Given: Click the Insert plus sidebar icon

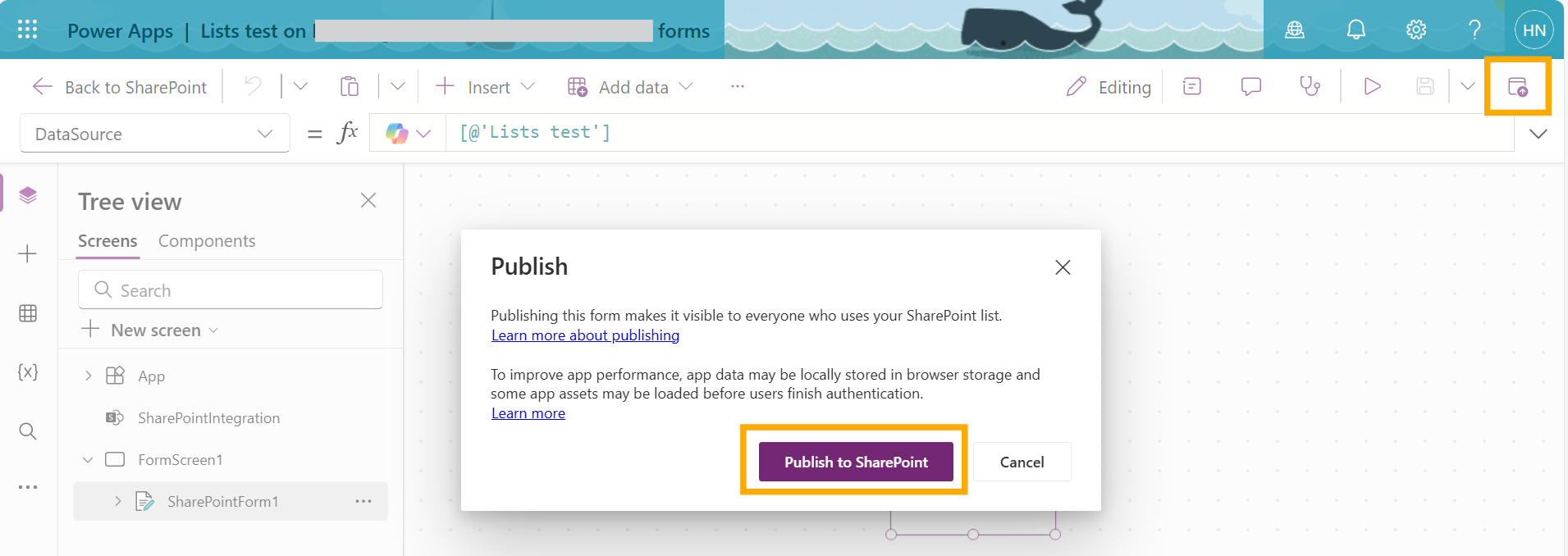Looking at the screenshot, I should tap(28, 254).
